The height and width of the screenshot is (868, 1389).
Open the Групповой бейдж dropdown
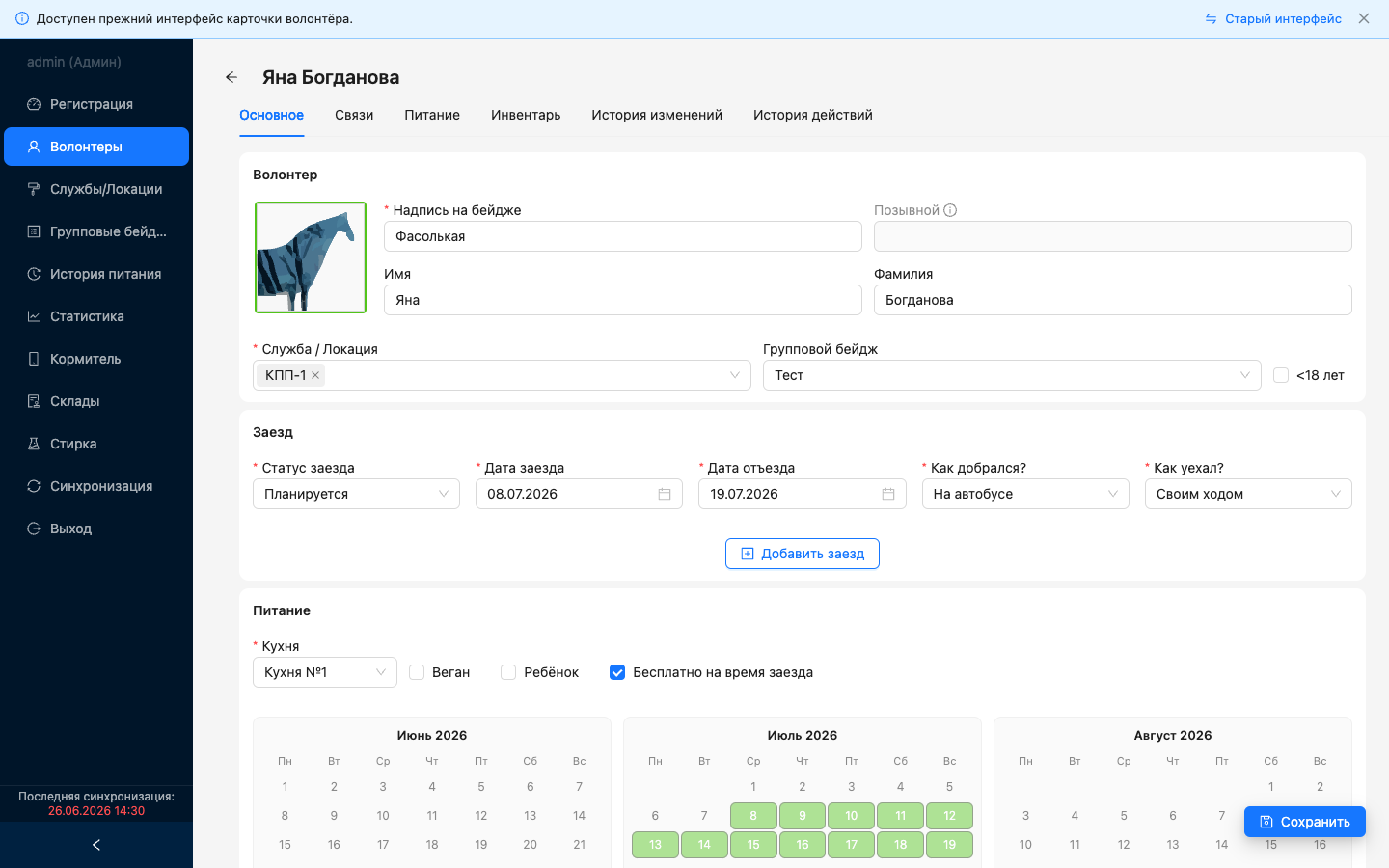click(x=1012, y=375)
